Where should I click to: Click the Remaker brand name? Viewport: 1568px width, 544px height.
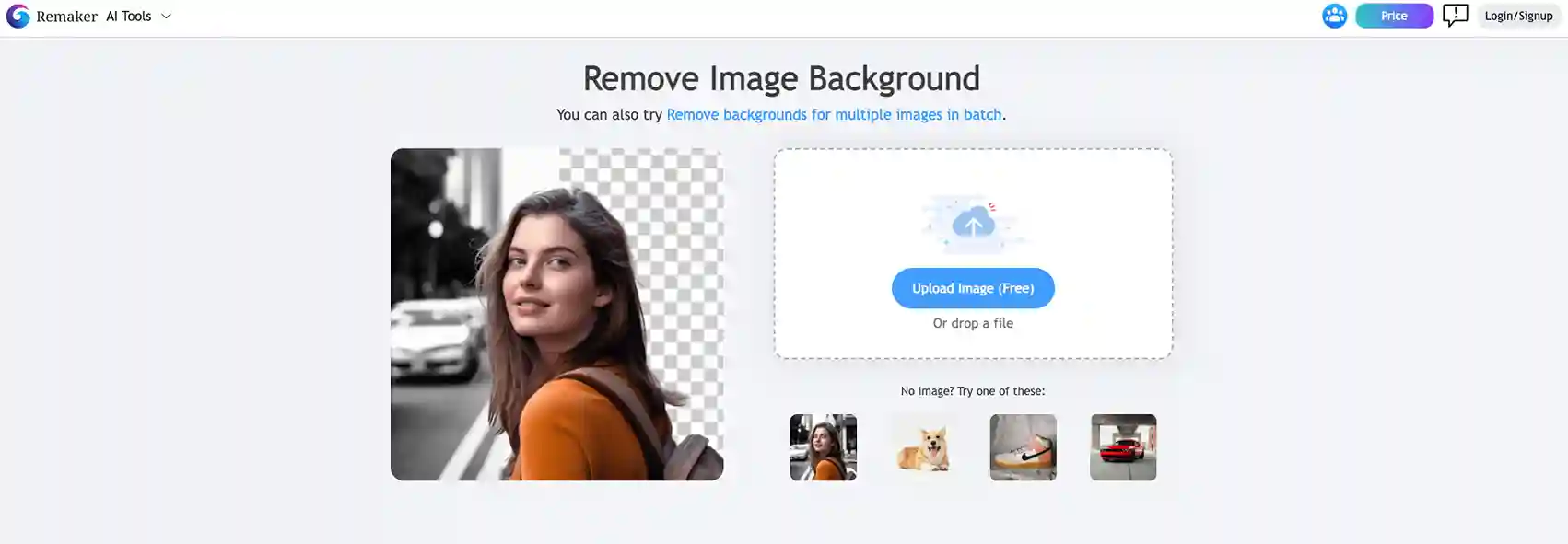pyautogui.click(x=66, y=17)
